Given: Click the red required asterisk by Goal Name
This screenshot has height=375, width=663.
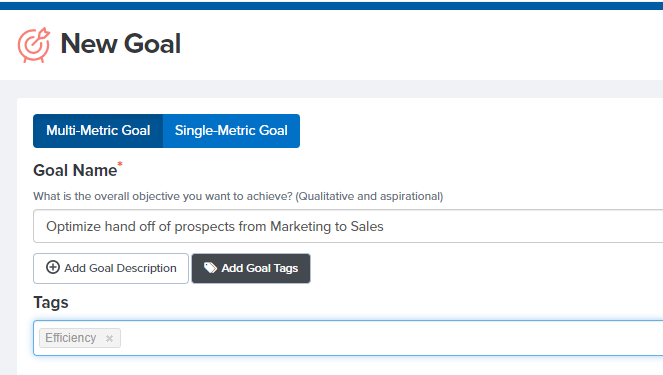Looking at the screenshot, I should 120,164.
